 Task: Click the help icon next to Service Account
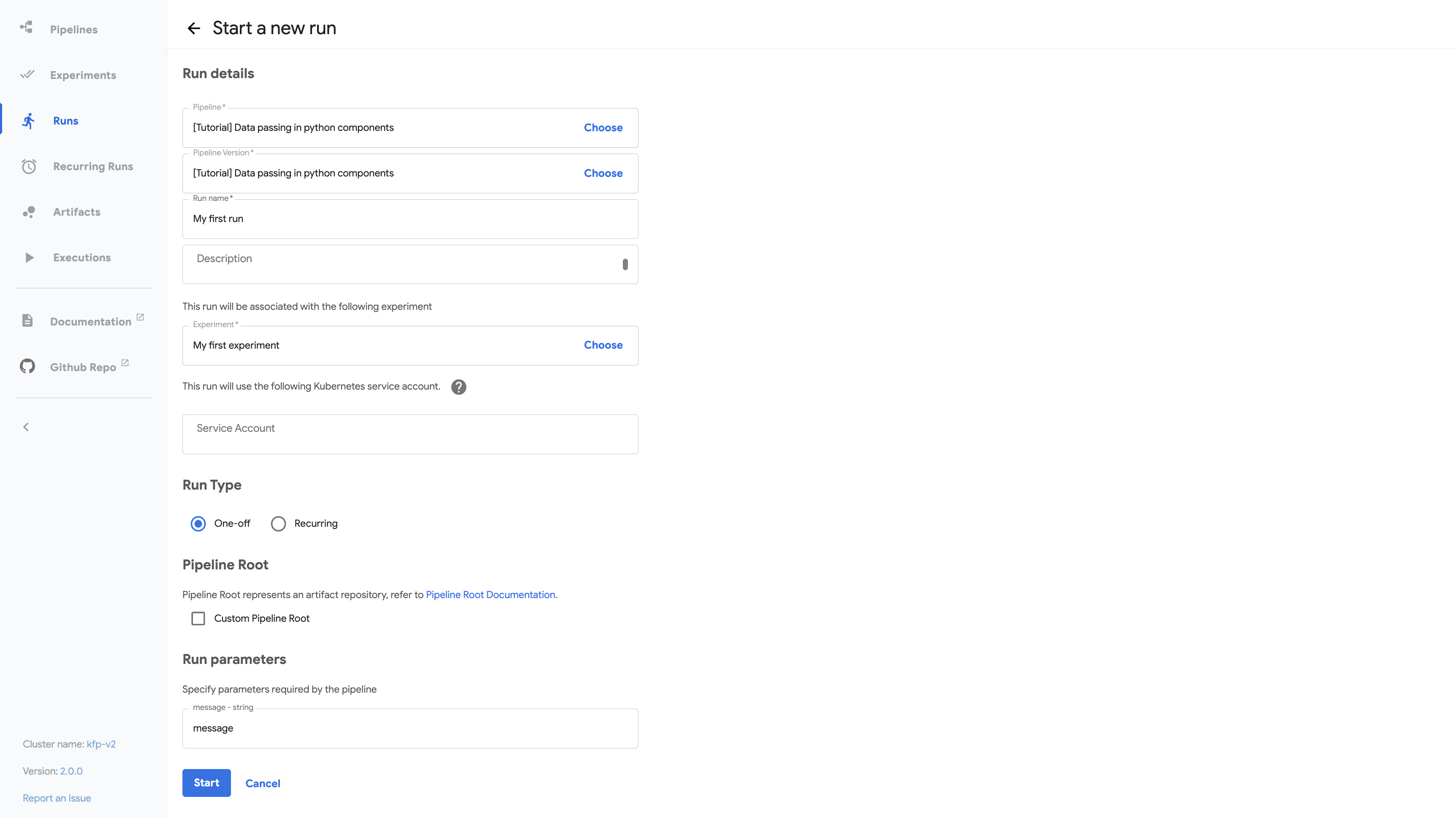(x=458, y=387)
